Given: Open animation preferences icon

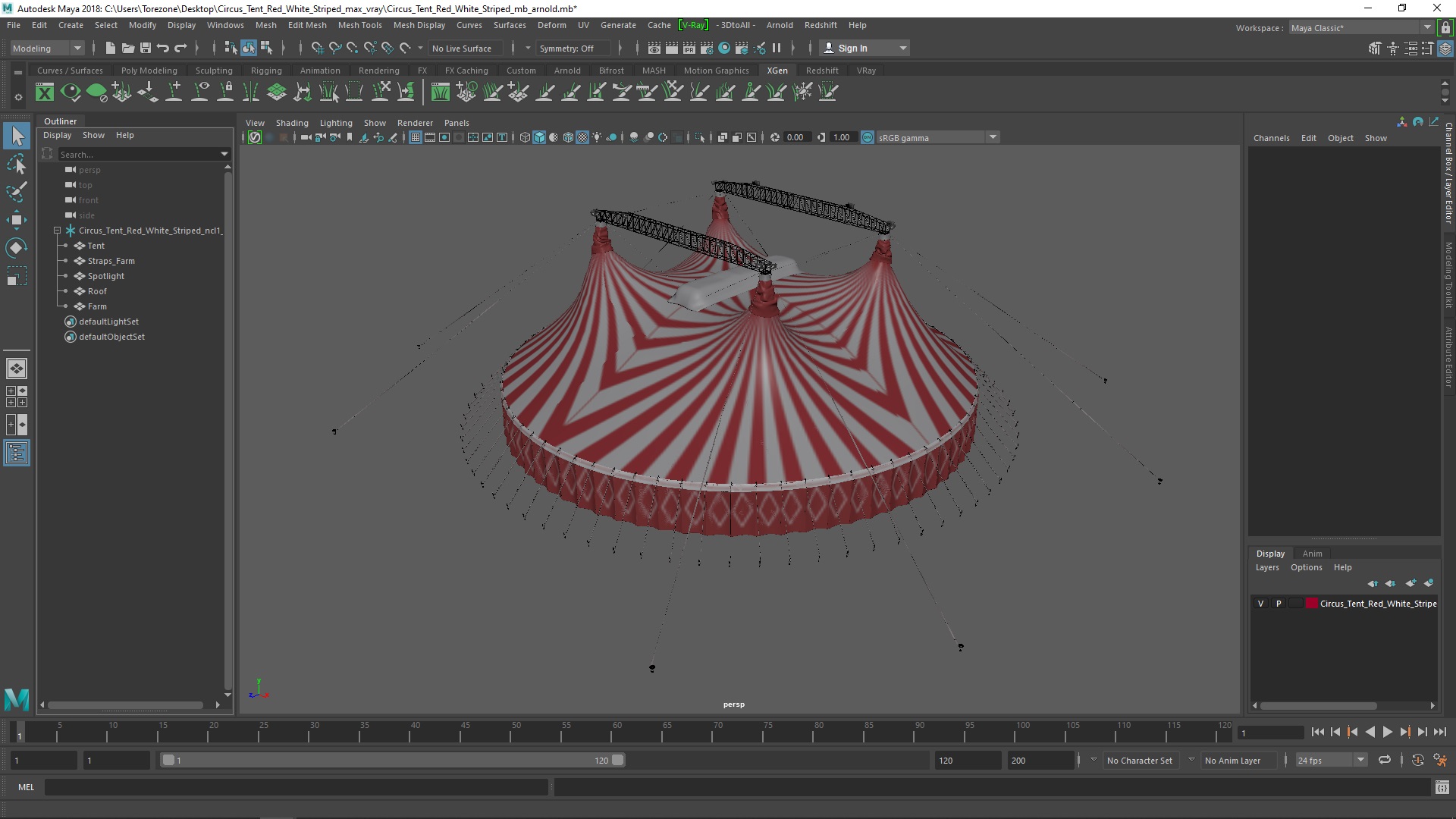Looking at the screenshot, I should pos(1440,760).
